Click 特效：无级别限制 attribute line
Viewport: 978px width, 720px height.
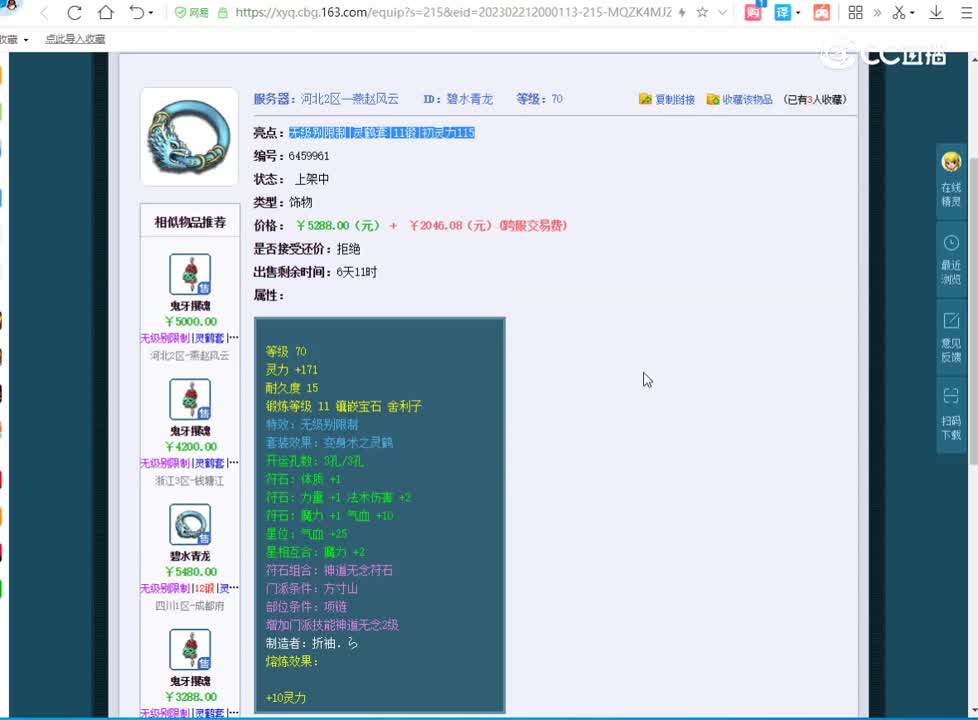click(312, 425)
